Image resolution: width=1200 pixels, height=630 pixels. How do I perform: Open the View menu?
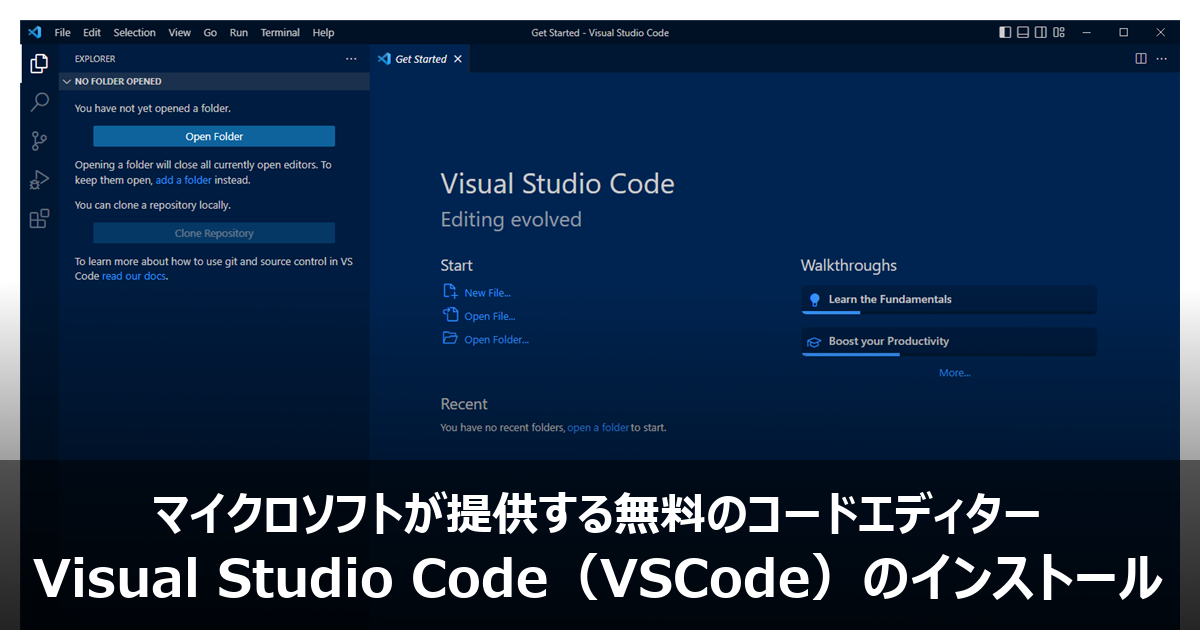pos(180,32)
